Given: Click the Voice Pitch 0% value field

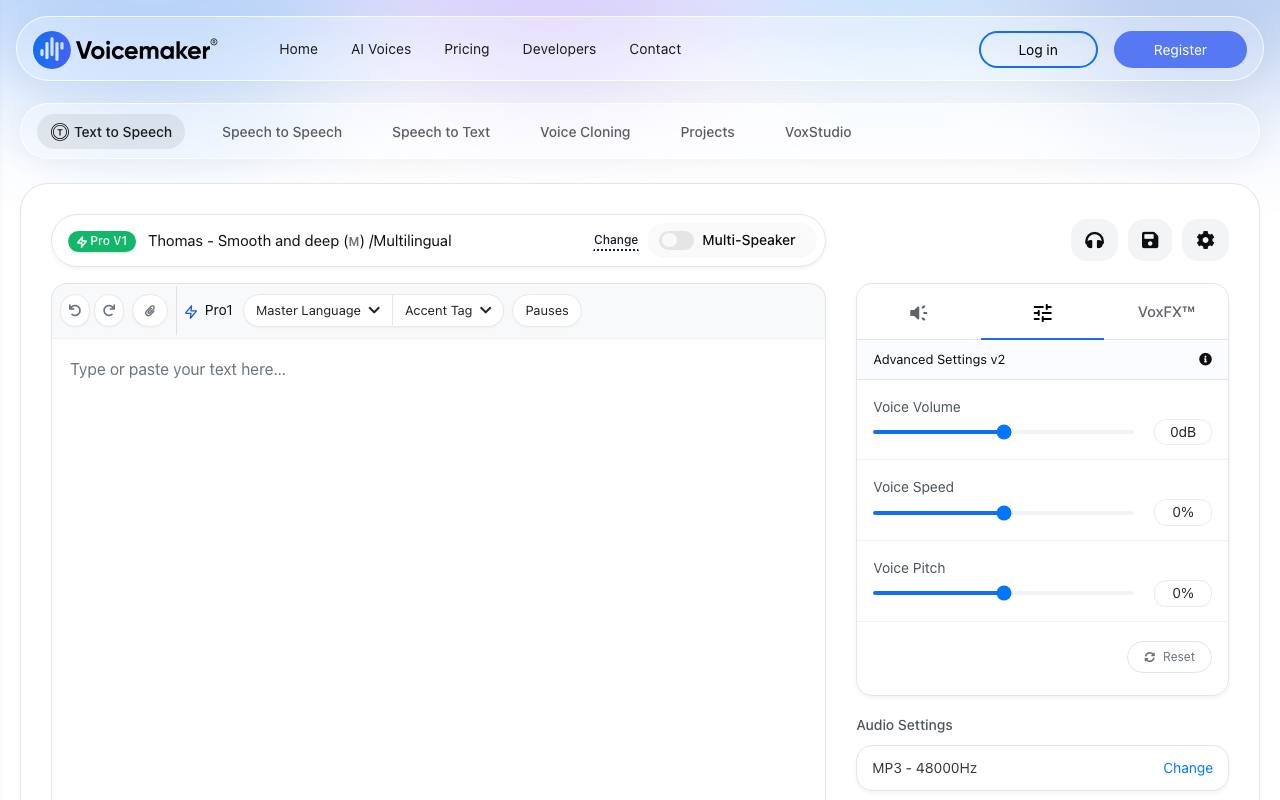Looking at the screenshot, I should pos(1183,593).
